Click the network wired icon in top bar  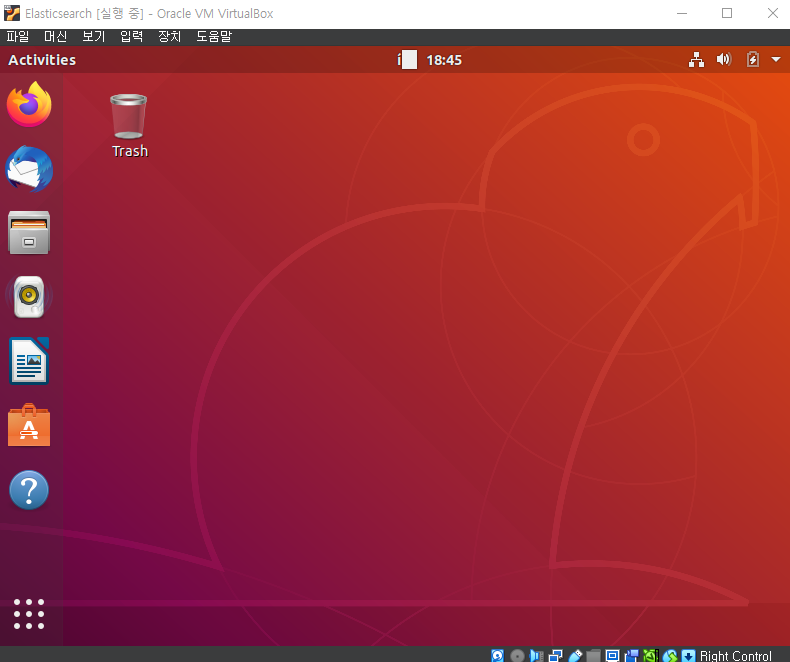click(696, 59)
